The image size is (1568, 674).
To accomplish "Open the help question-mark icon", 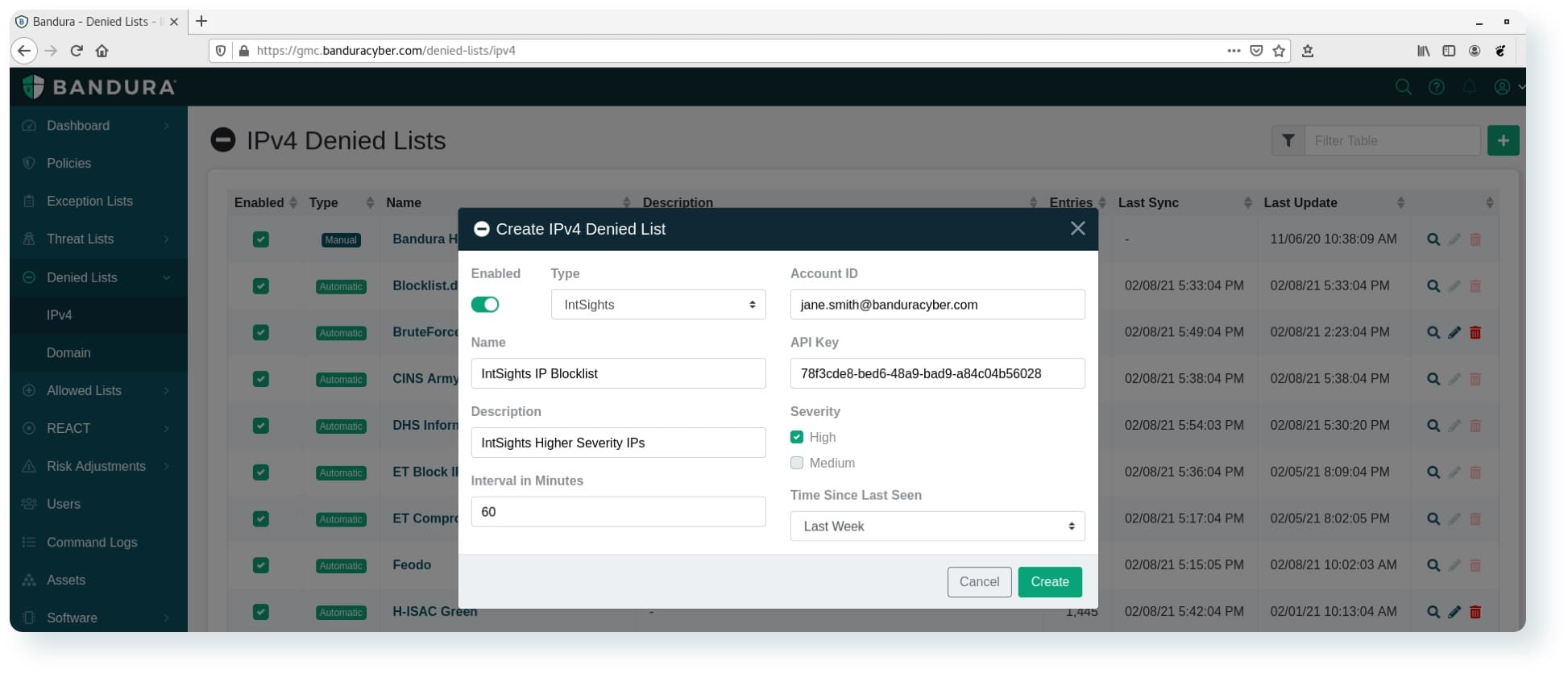I will pyautogui.click(x=1437, y=87).
